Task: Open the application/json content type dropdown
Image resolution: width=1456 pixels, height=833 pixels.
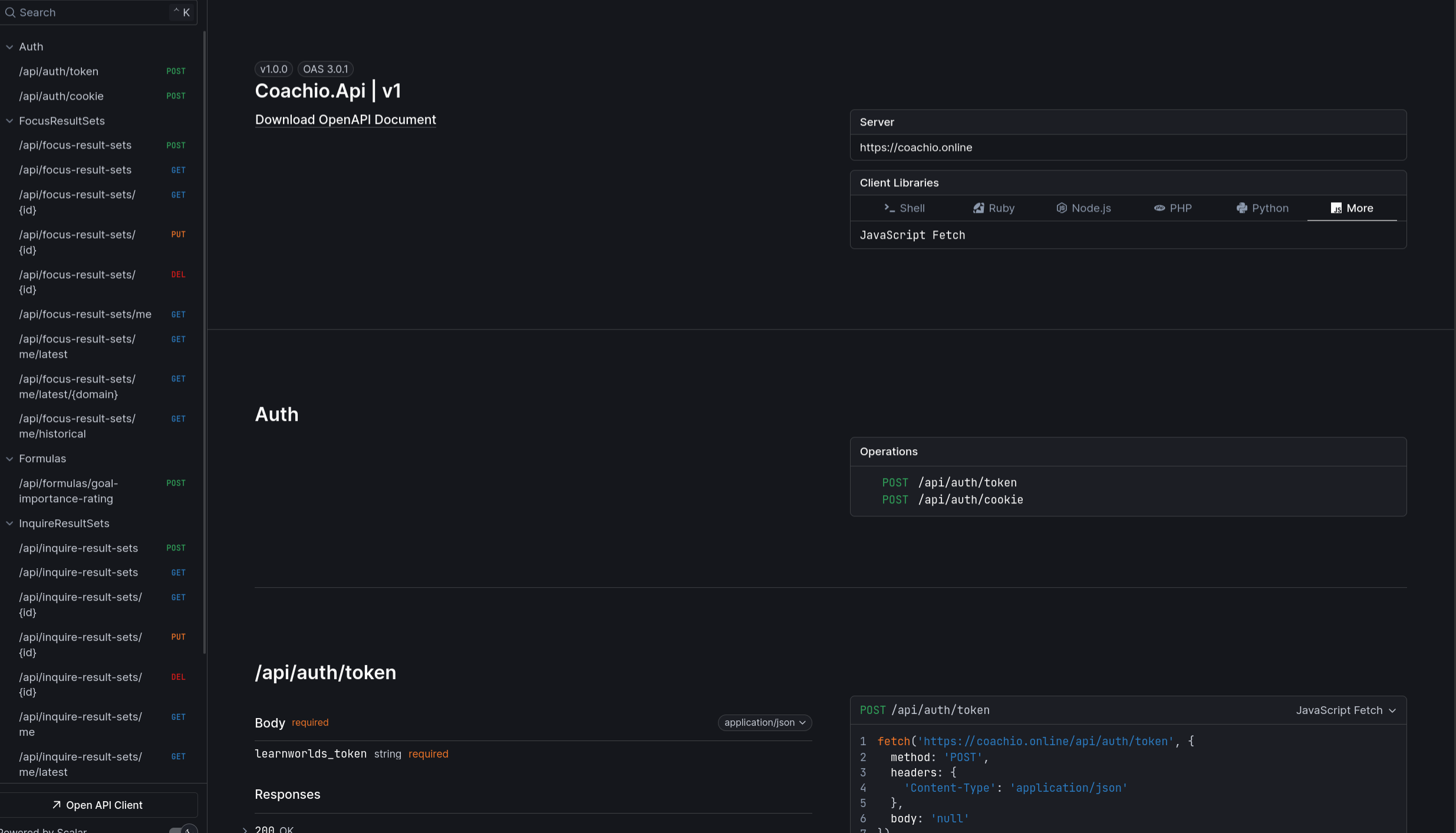Action: click(765, 723)
